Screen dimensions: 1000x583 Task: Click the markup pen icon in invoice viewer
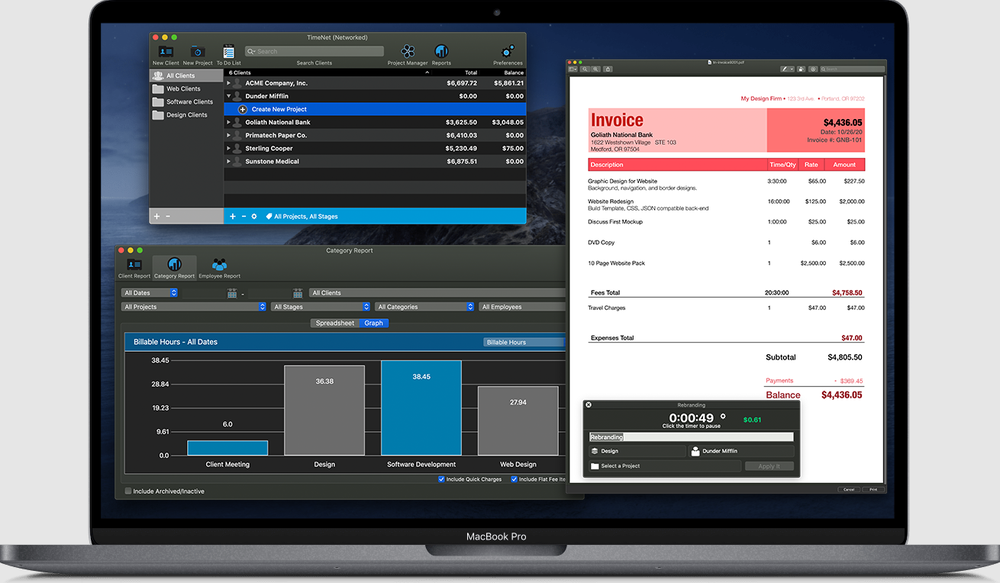pyautogui.click(x=784, y=69)
